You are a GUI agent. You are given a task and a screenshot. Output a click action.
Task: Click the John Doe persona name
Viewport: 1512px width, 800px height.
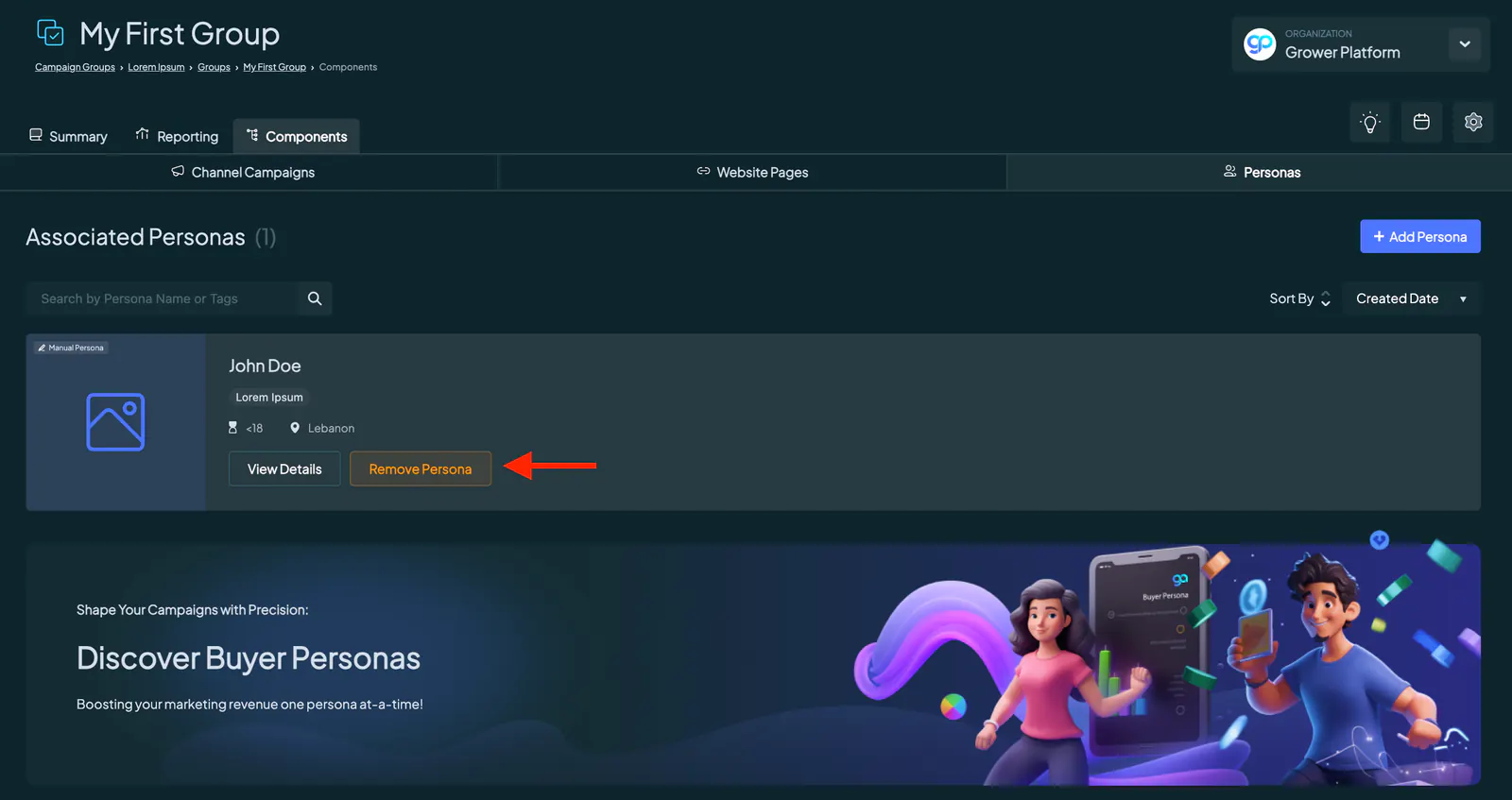pyautogui.click(x=265, y=366)
